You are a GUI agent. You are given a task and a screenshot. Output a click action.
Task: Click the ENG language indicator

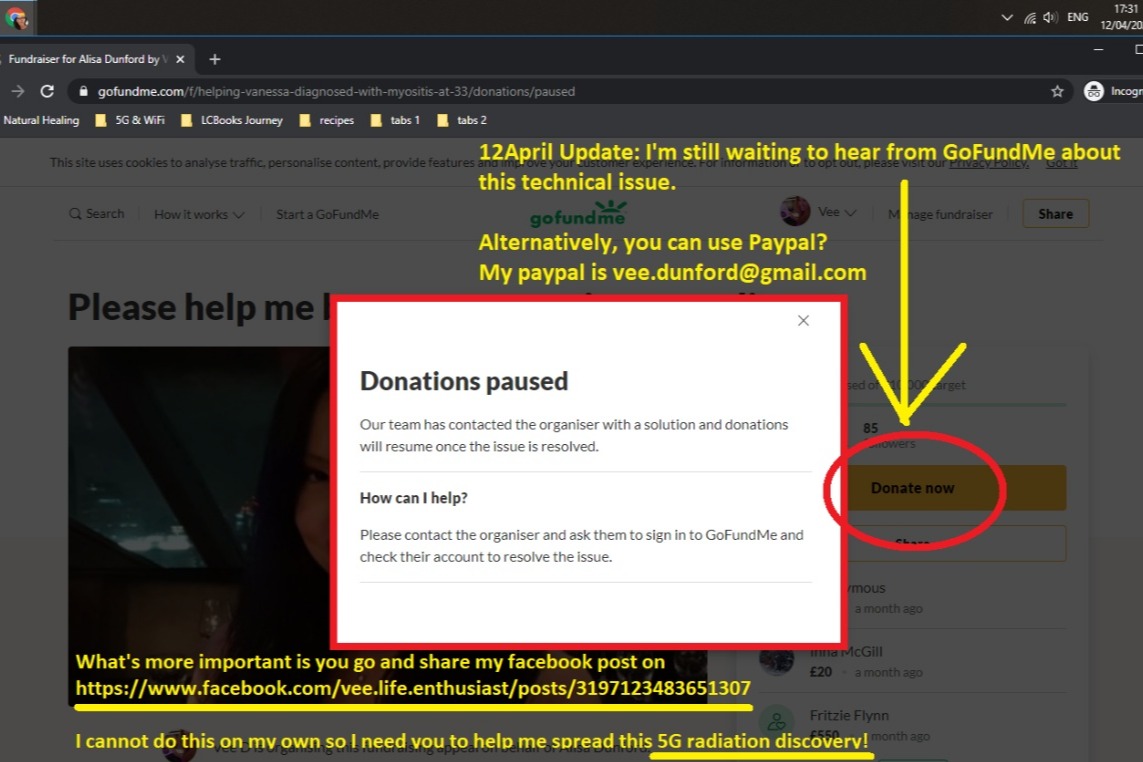pyautogui.click(x=1078, y=17)
